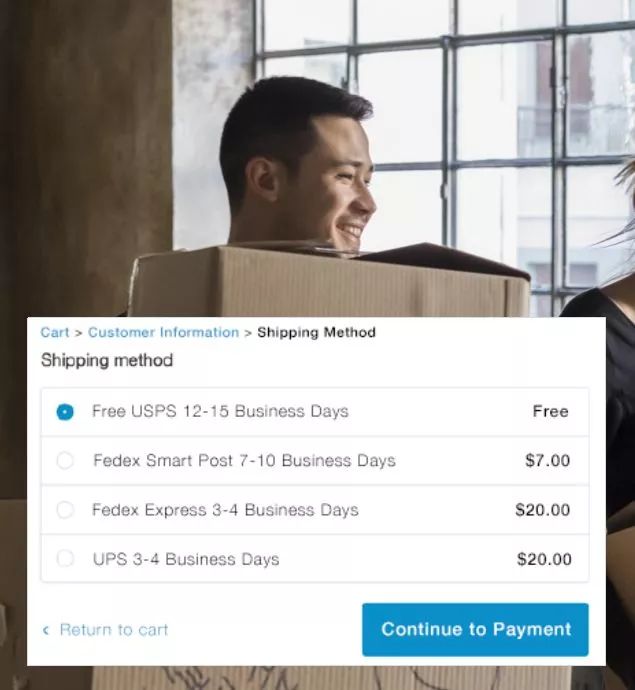
Task: Click the $7.00 shipping price
Action: tap(547, 461)
